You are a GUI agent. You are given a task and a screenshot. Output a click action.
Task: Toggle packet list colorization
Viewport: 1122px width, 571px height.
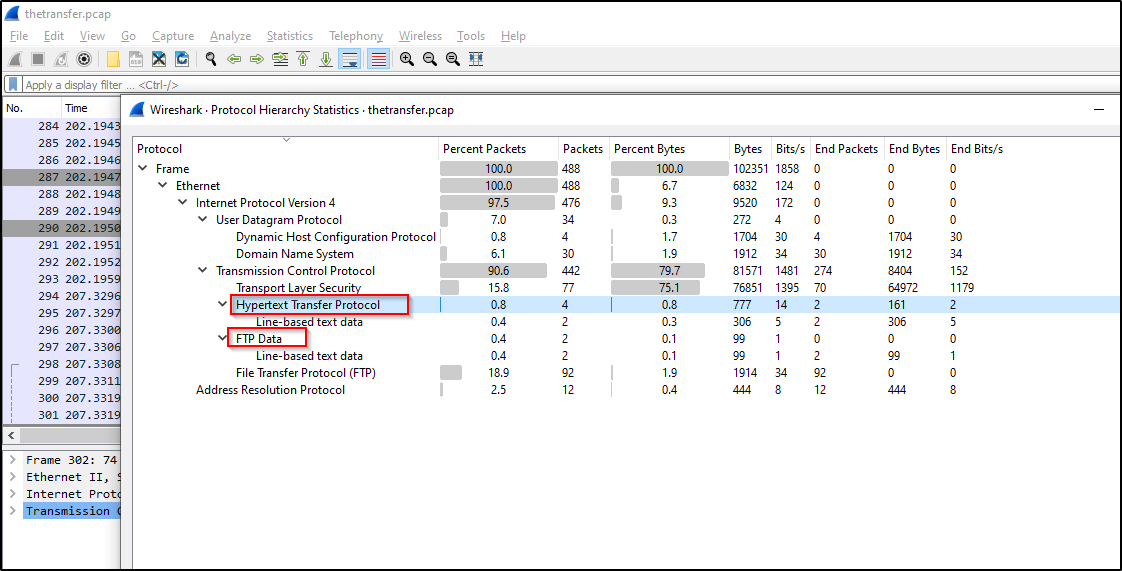(378, 59)
